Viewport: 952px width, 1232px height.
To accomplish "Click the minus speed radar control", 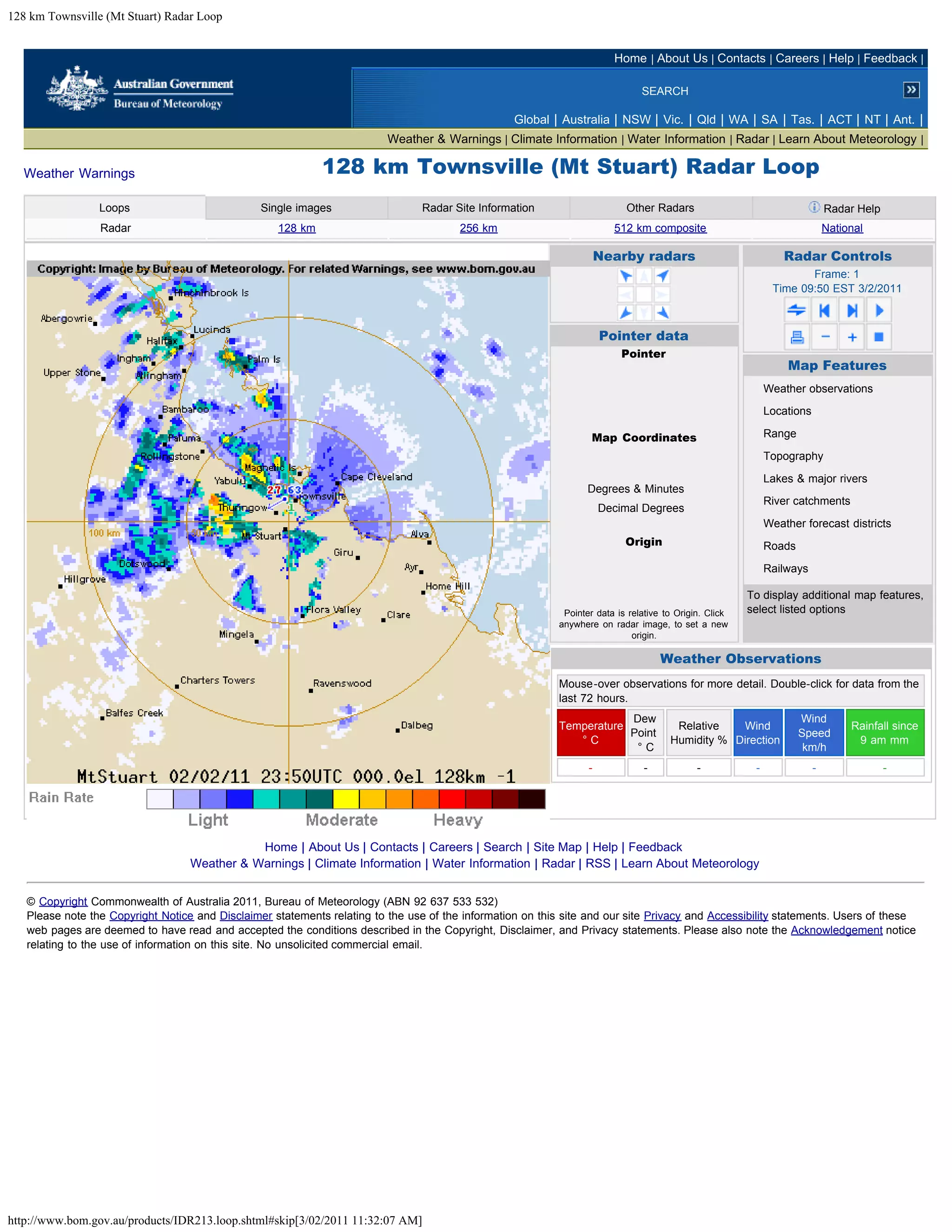I will click(825, 338).
